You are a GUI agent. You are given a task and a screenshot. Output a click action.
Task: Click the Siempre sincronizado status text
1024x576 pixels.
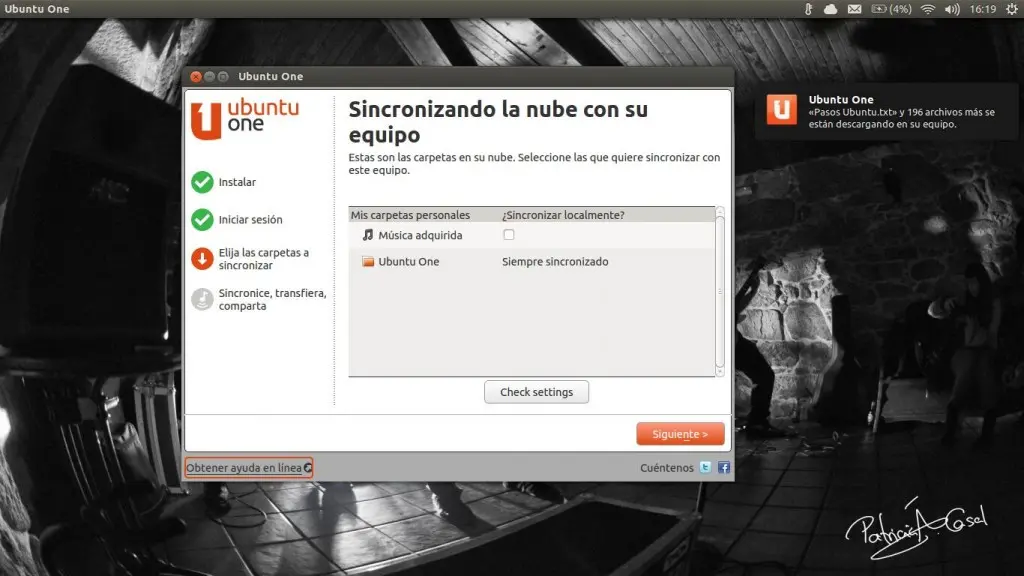pos(555,261)
